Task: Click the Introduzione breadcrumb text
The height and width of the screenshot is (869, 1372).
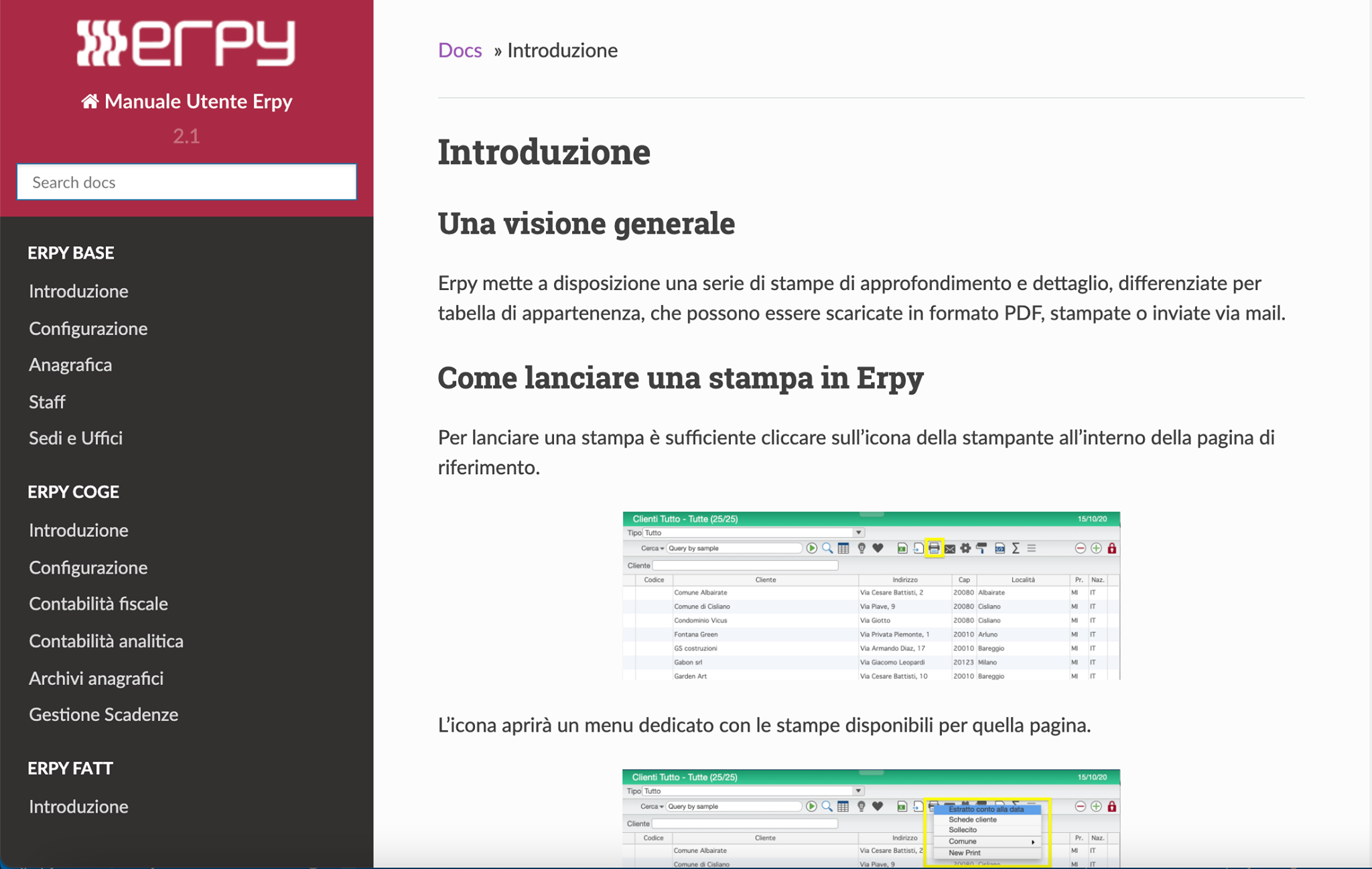Action: [x=562, y=50]
